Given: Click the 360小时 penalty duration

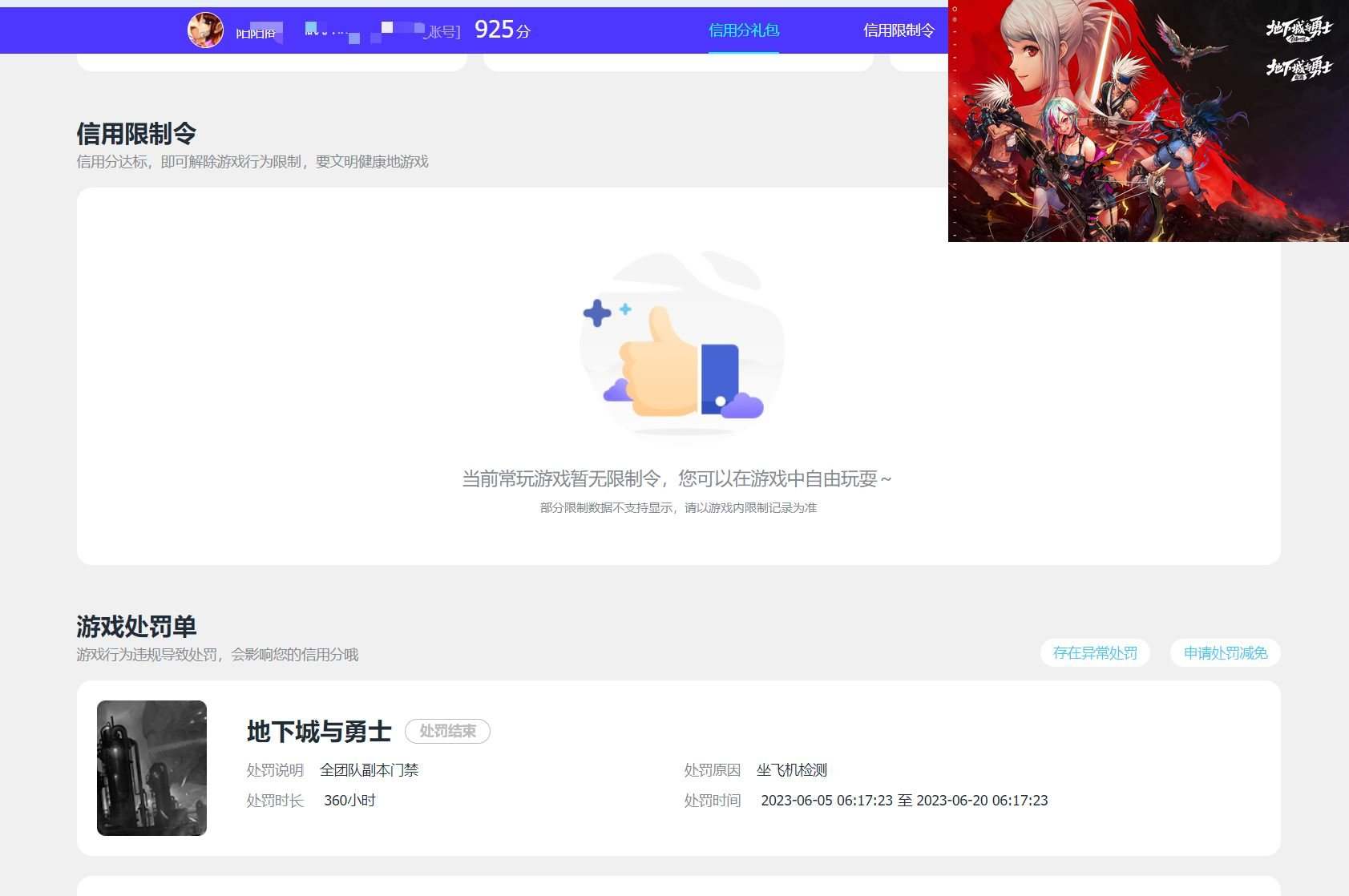Looking at the screenshot, I should (x=349, y=801).
